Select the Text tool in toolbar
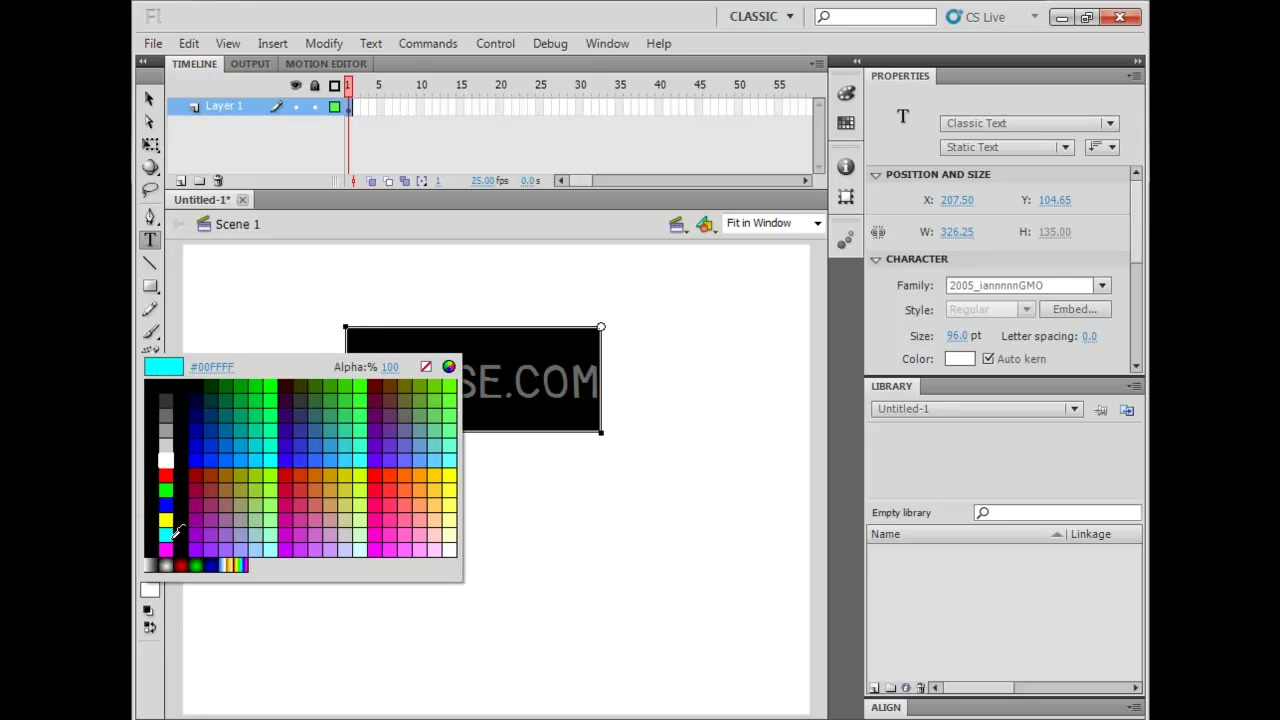This screenshot has width=1280, height=720. click(150, 240)
